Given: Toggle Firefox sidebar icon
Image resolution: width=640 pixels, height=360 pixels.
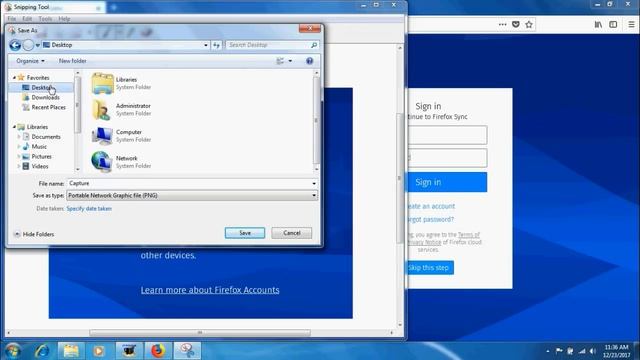Looking at the screenshot, I should click(613, 24).
